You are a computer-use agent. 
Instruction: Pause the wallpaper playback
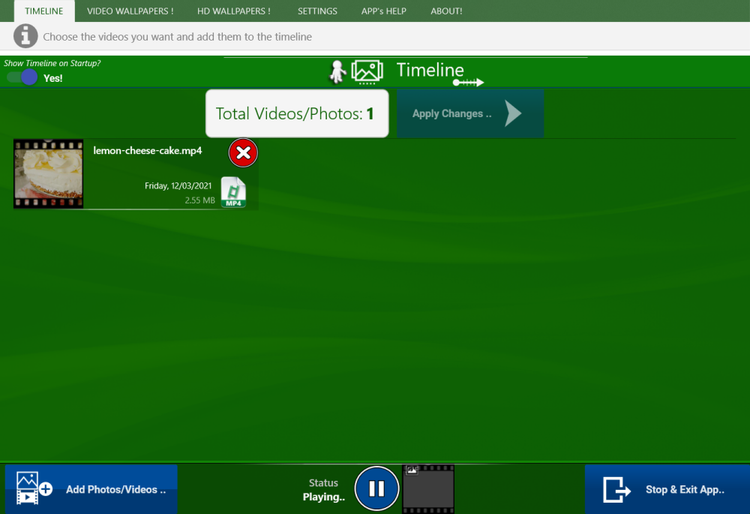click(x=376, y=488)
